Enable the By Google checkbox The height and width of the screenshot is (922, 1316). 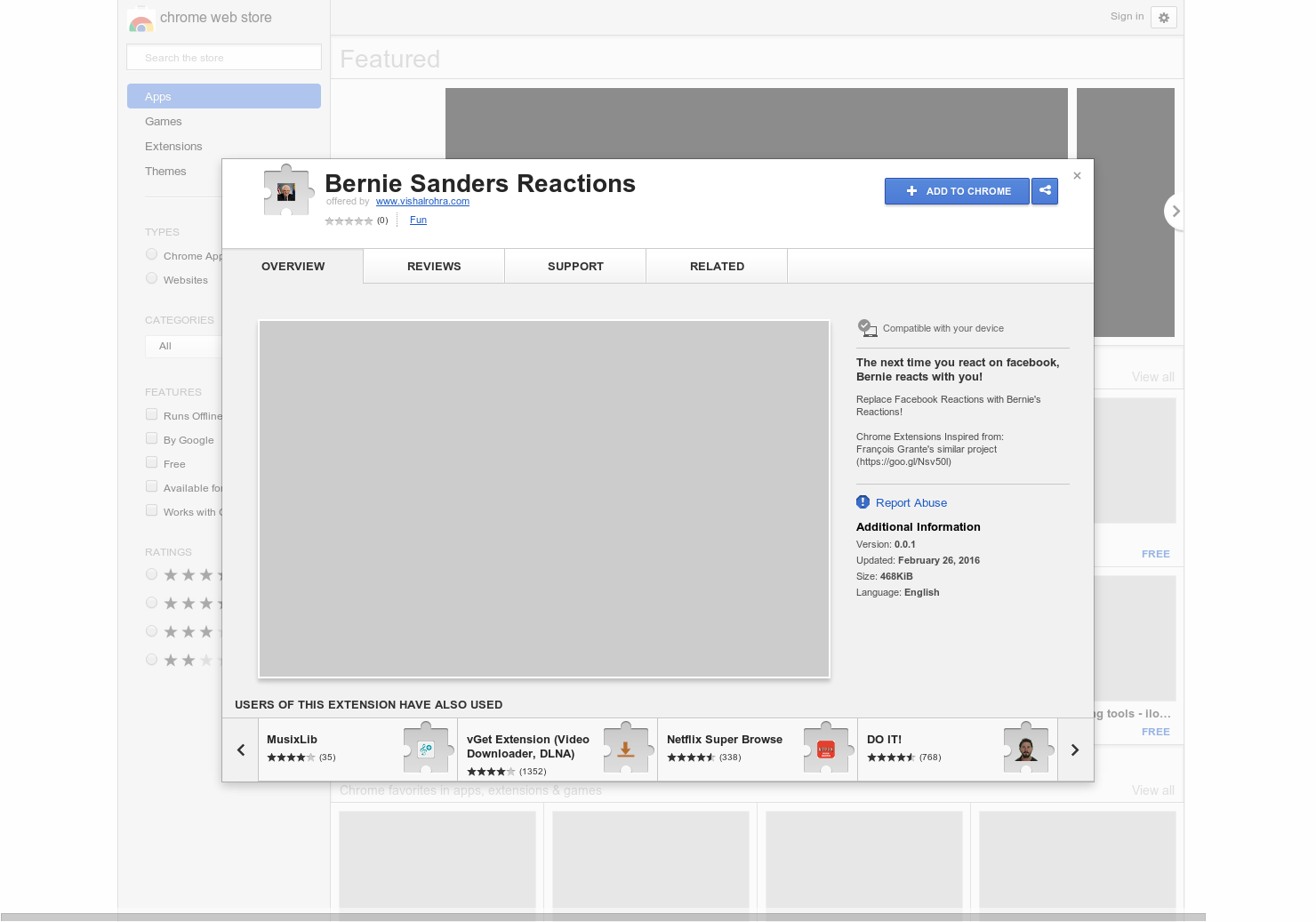(151, 438)
